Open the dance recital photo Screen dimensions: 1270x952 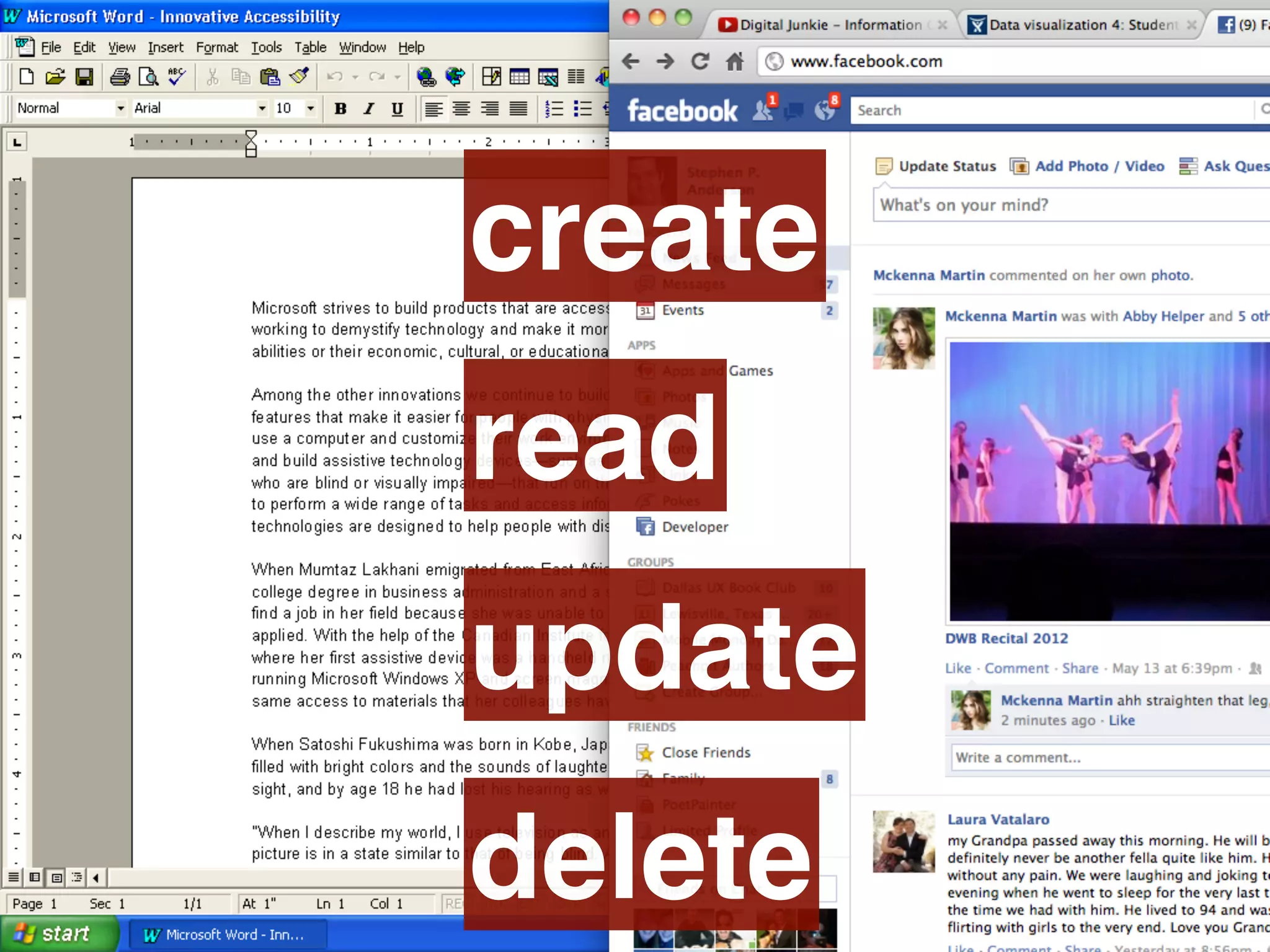coord(1109,481)
